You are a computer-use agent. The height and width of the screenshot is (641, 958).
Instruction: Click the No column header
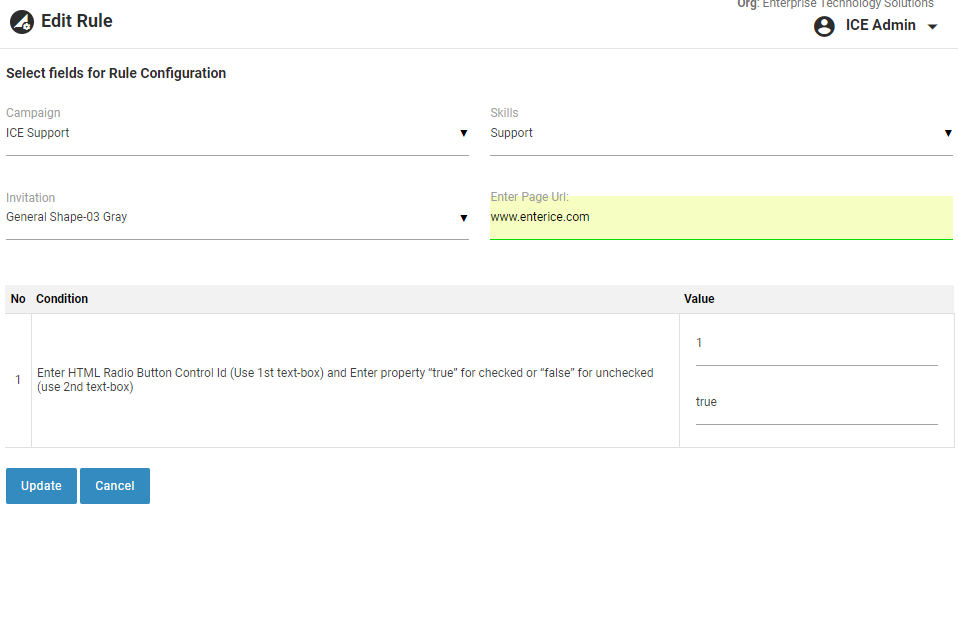pos(18,299)
